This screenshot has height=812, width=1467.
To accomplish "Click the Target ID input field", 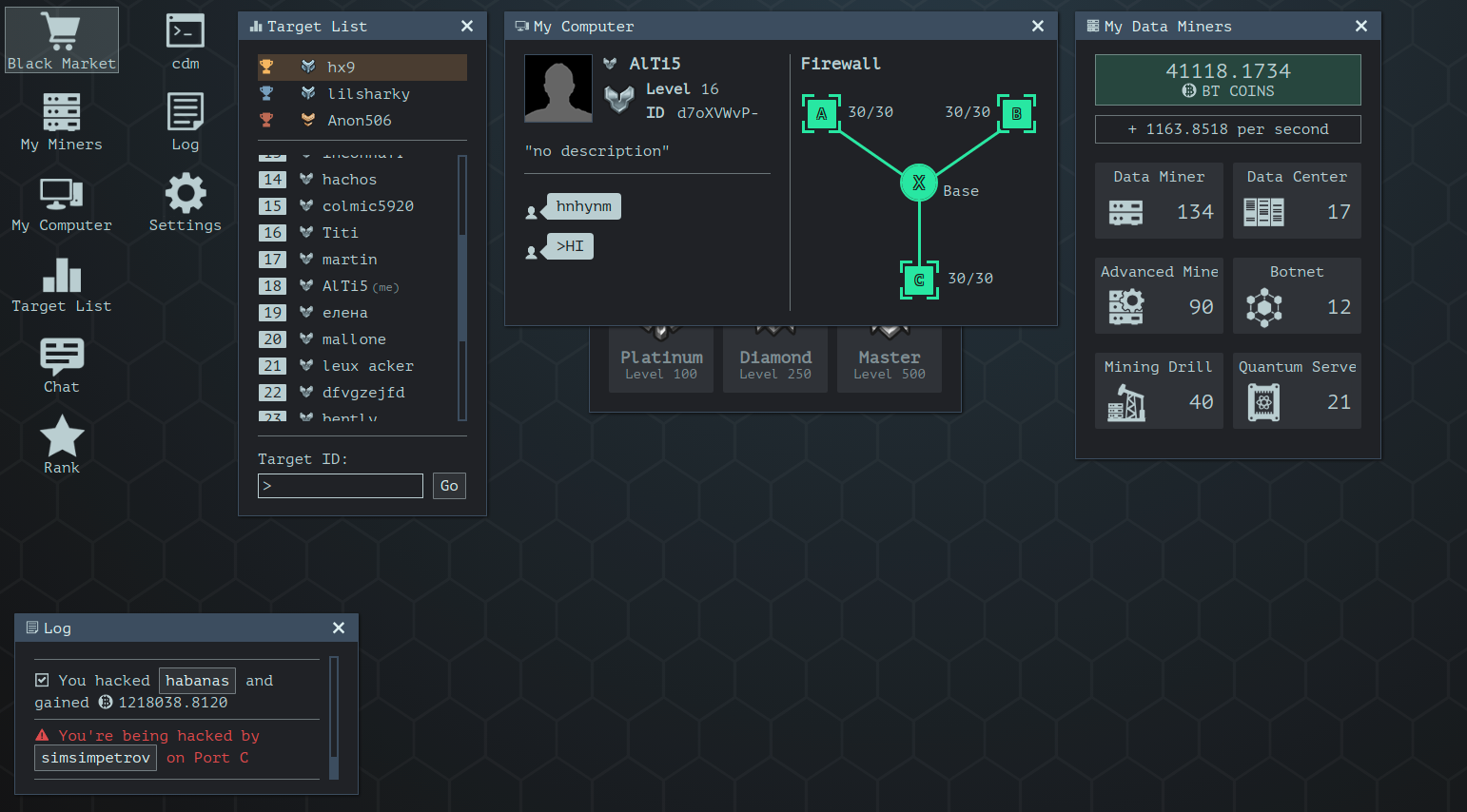I will point(341,486).
